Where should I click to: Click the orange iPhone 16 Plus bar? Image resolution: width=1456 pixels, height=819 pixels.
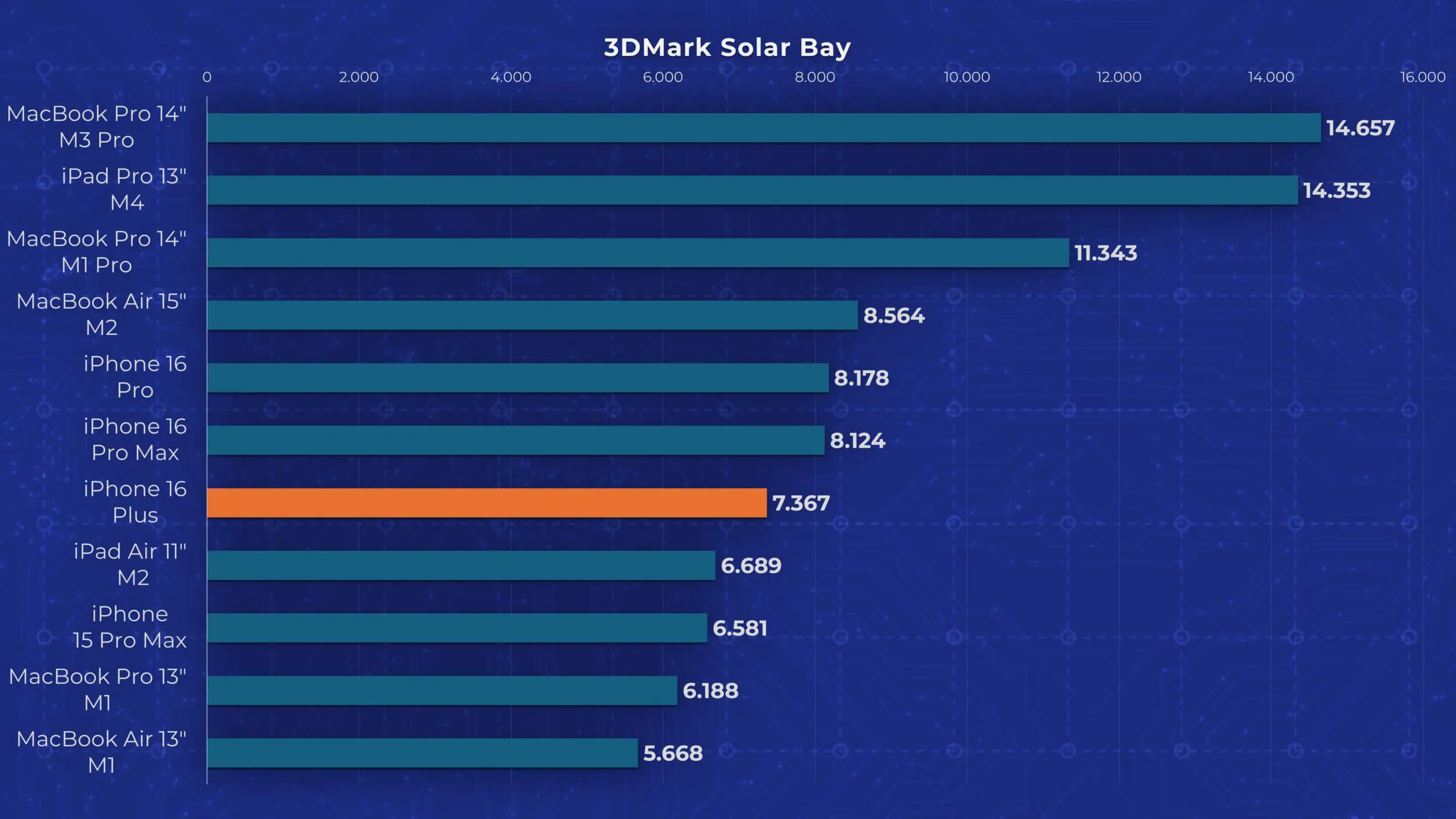[x=487, y=503]
